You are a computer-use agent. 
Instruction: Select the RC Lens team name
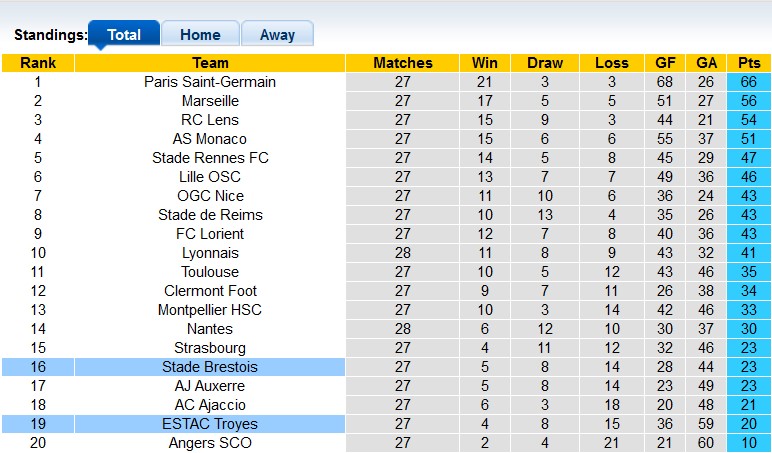210,120
